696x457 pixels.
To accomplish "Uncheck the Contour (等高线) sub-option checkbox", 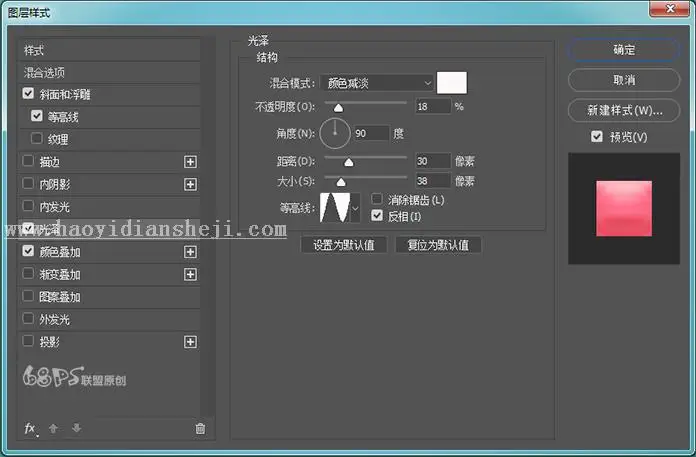I will 37,116.
